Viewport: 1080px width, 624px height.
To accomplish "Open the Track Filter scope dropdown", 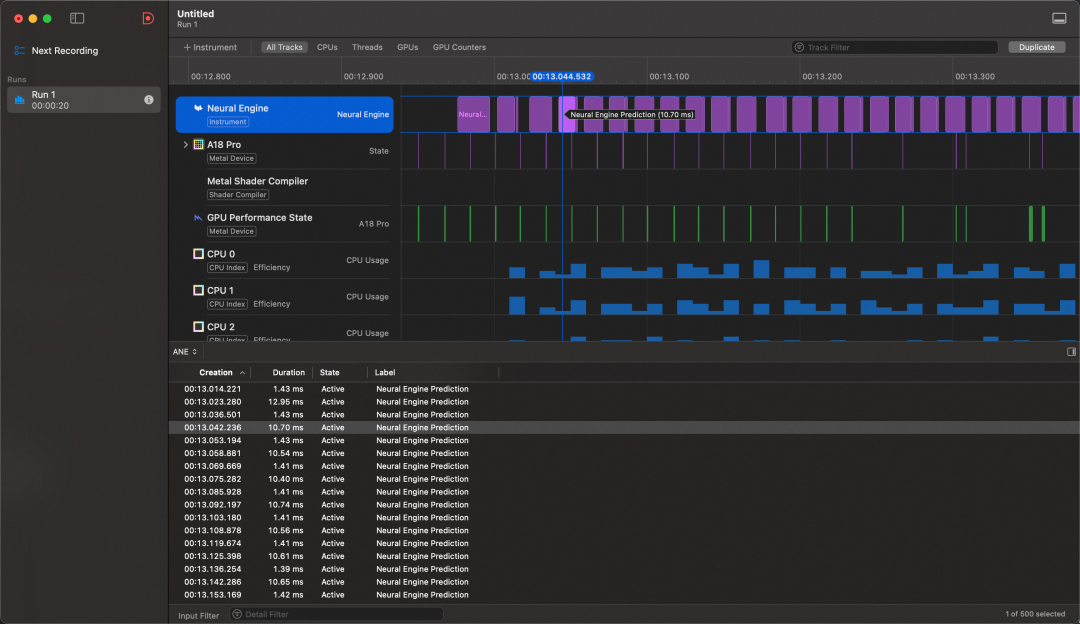I will (x=798, y=47).
